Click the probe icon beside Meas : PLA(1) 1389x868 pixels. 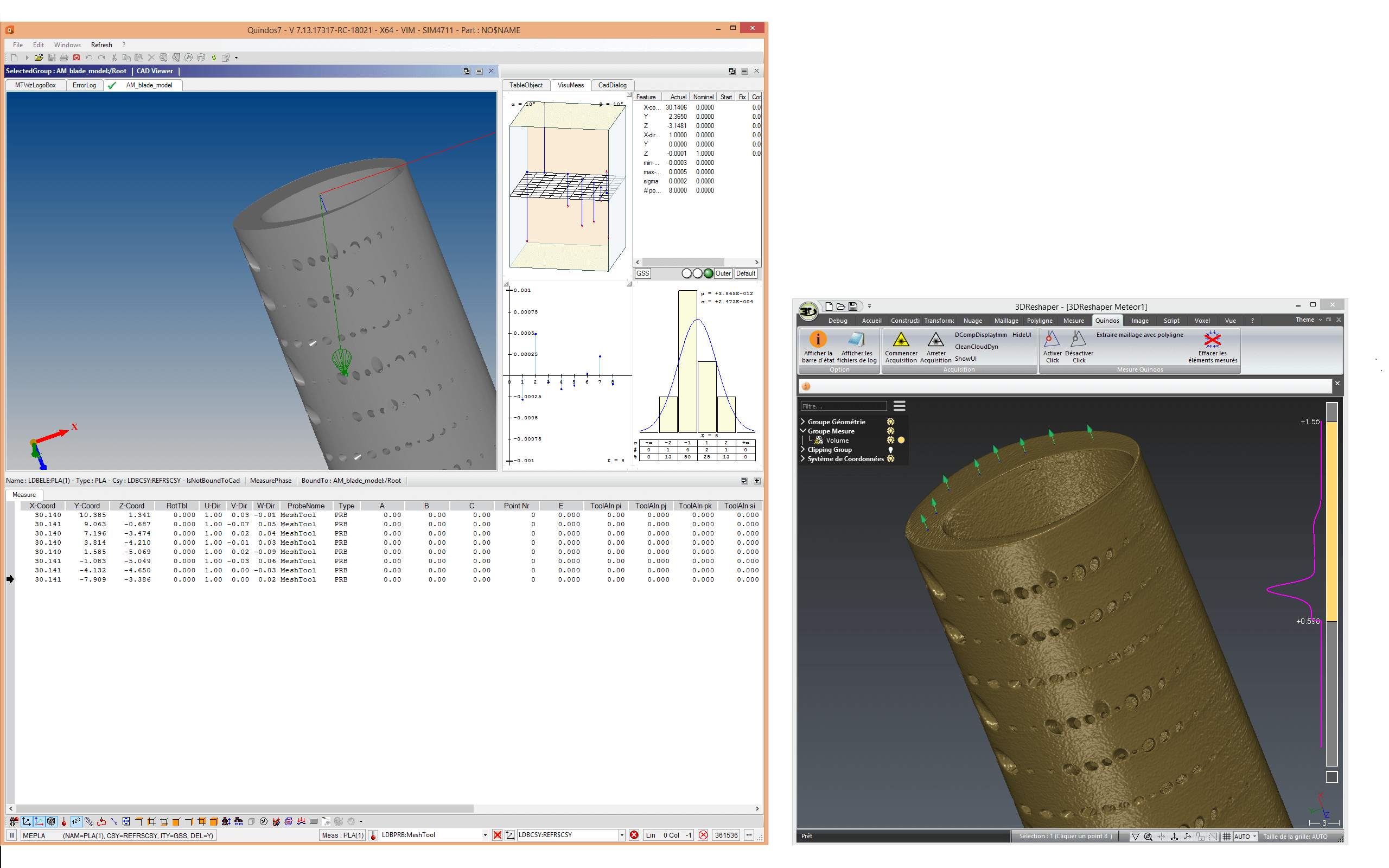[373, 835]
